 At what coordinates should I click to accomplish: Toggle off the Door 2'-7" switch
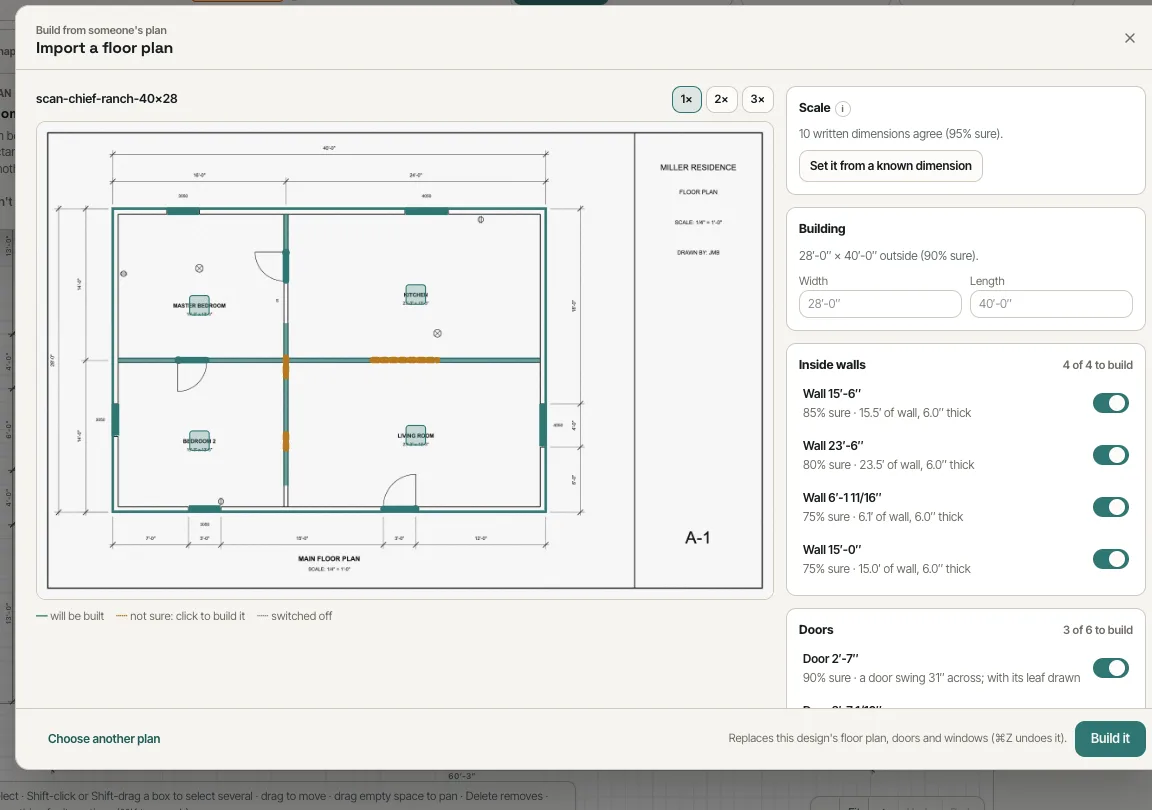(x=1110, y=668)
